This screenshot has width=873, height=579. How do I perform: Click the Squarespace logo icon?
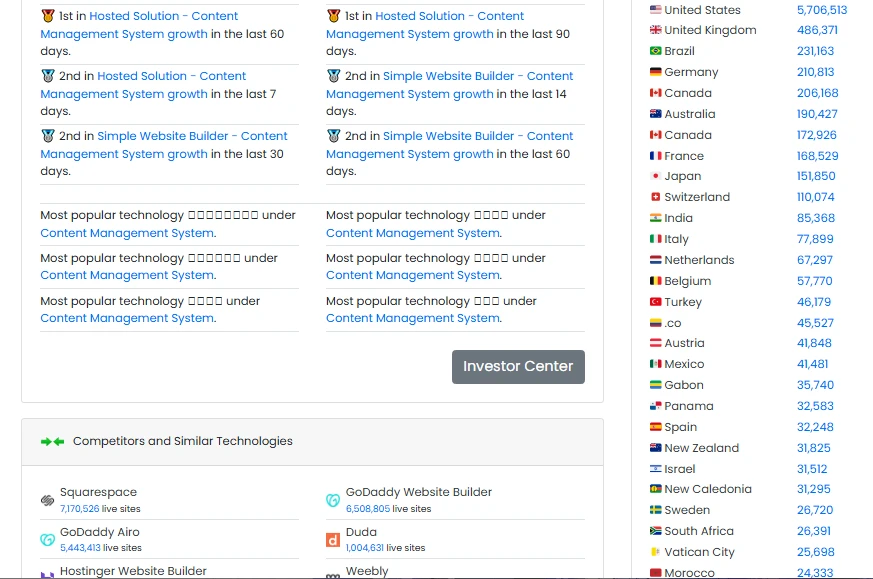point(47,500)
